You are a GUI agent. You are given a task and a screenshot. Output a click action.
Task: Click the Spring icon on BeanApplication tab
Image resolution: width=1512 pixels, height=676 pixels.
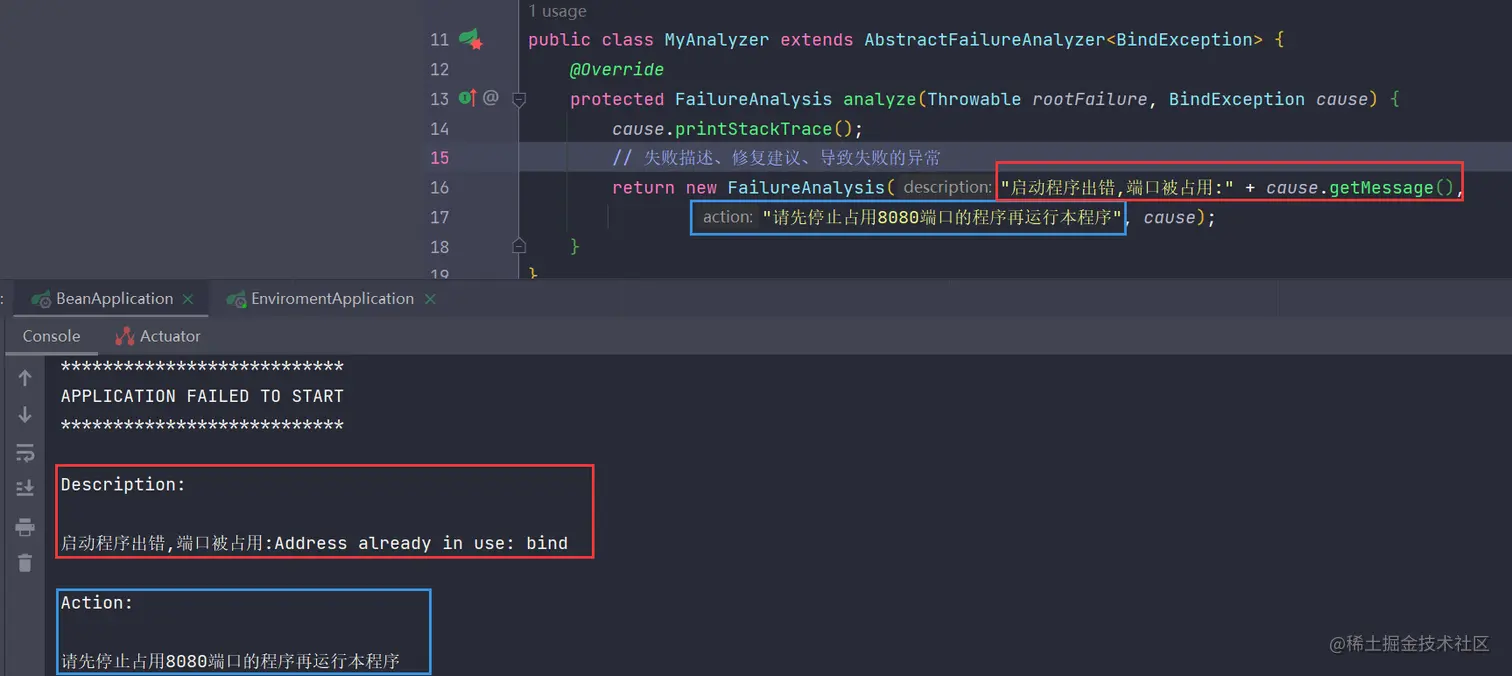(x=41, y=299)
